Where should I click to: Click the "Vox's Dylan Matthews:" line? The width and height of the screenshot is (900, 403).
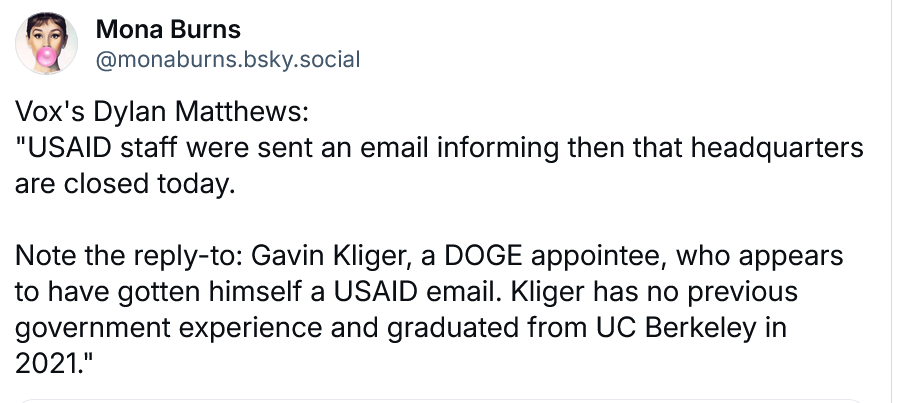pyautogui.click(x=162, y=111)
